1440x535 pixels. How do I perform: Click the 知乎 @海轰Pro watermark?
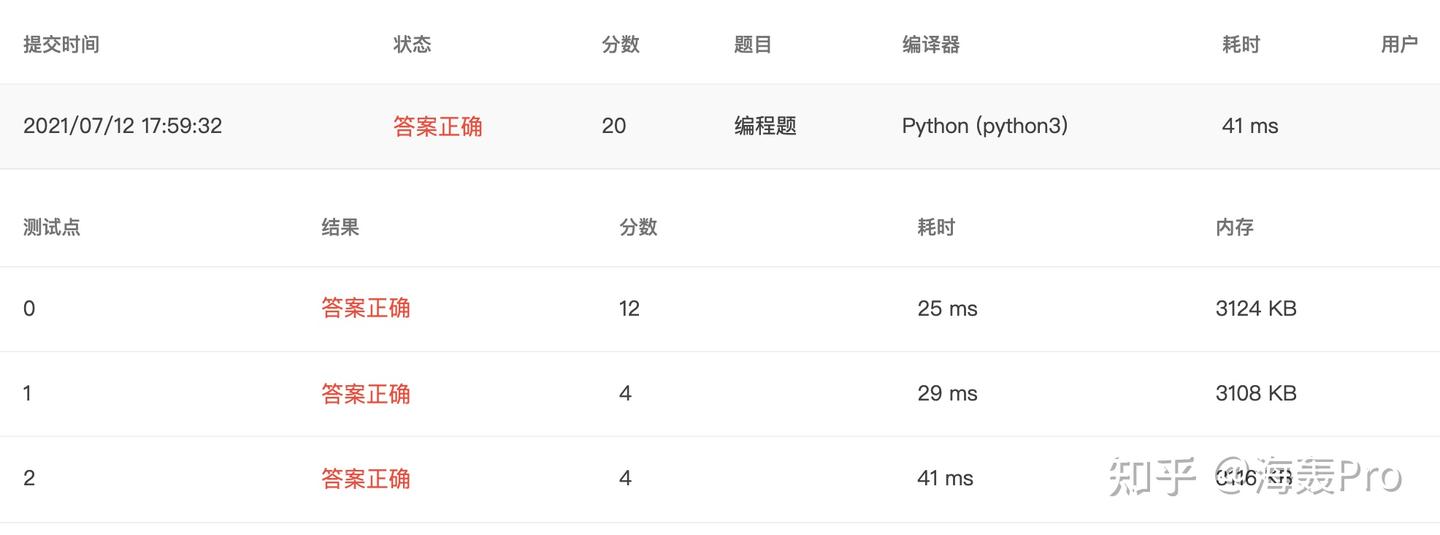(x=1255, y=478)
